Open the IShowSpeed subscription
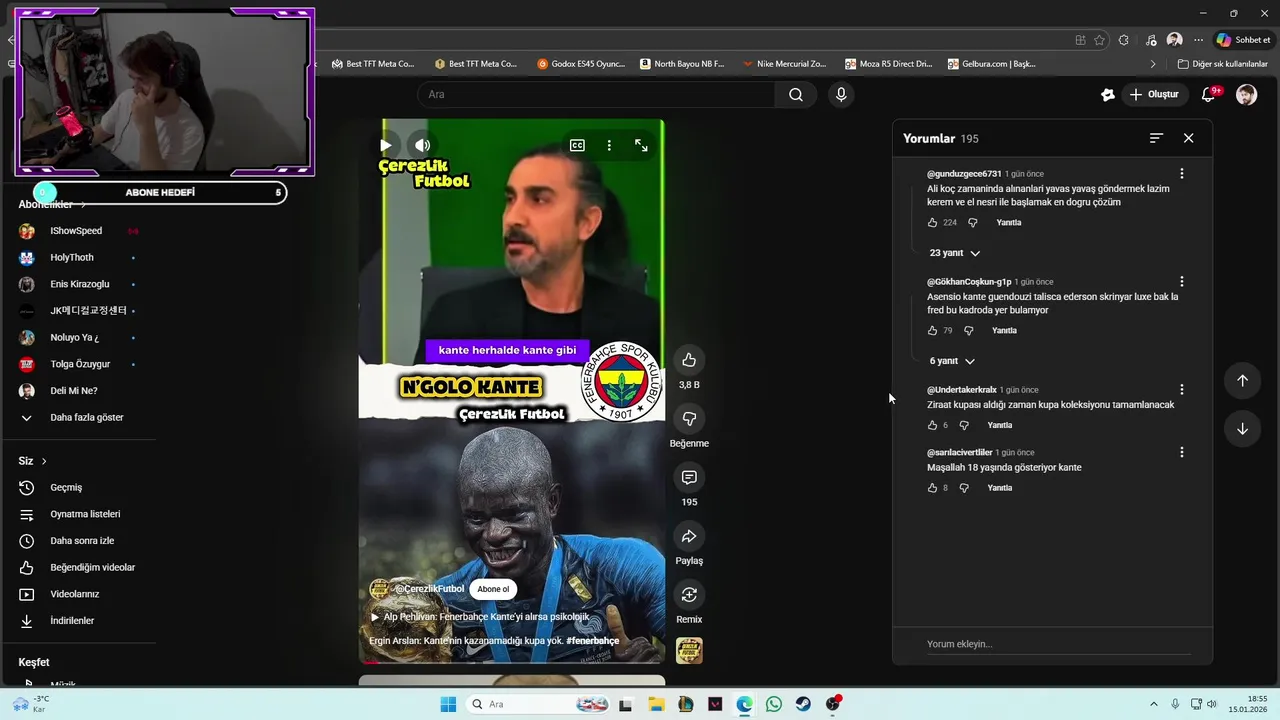1280x720 pixels. pyautogui.click(x=78, y=231)
